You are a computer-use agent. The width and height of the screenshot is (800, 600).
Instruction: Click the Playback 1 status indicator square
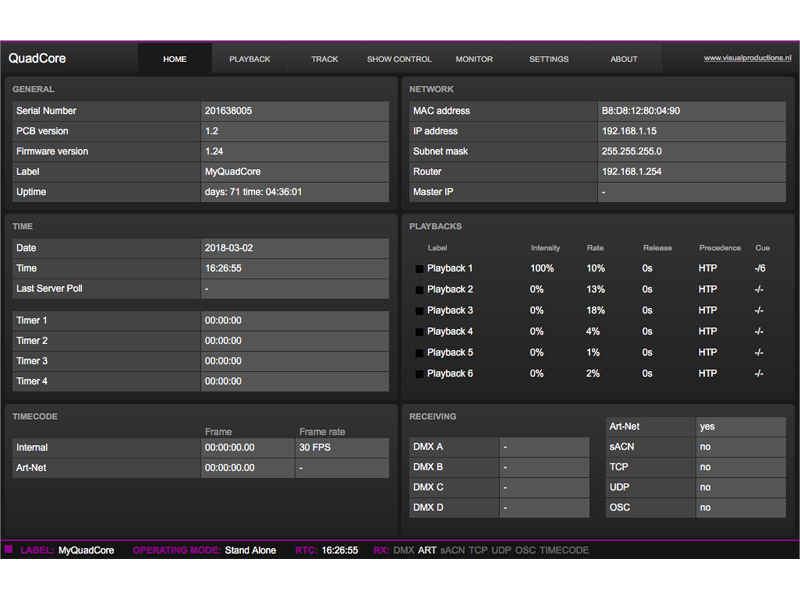417,268
